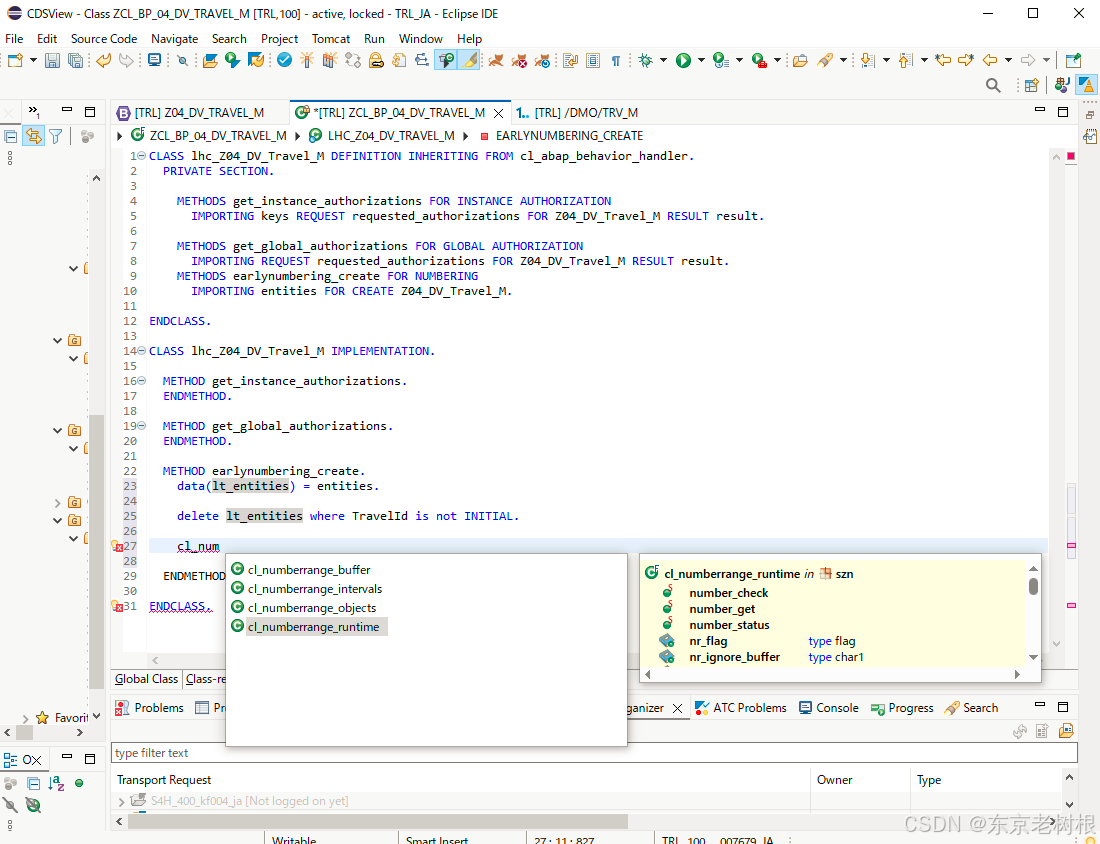Toggle Link With Editor in the Outline view
Image resolution: width=1100 pixels, height=844 pixels.
point(34,136)
